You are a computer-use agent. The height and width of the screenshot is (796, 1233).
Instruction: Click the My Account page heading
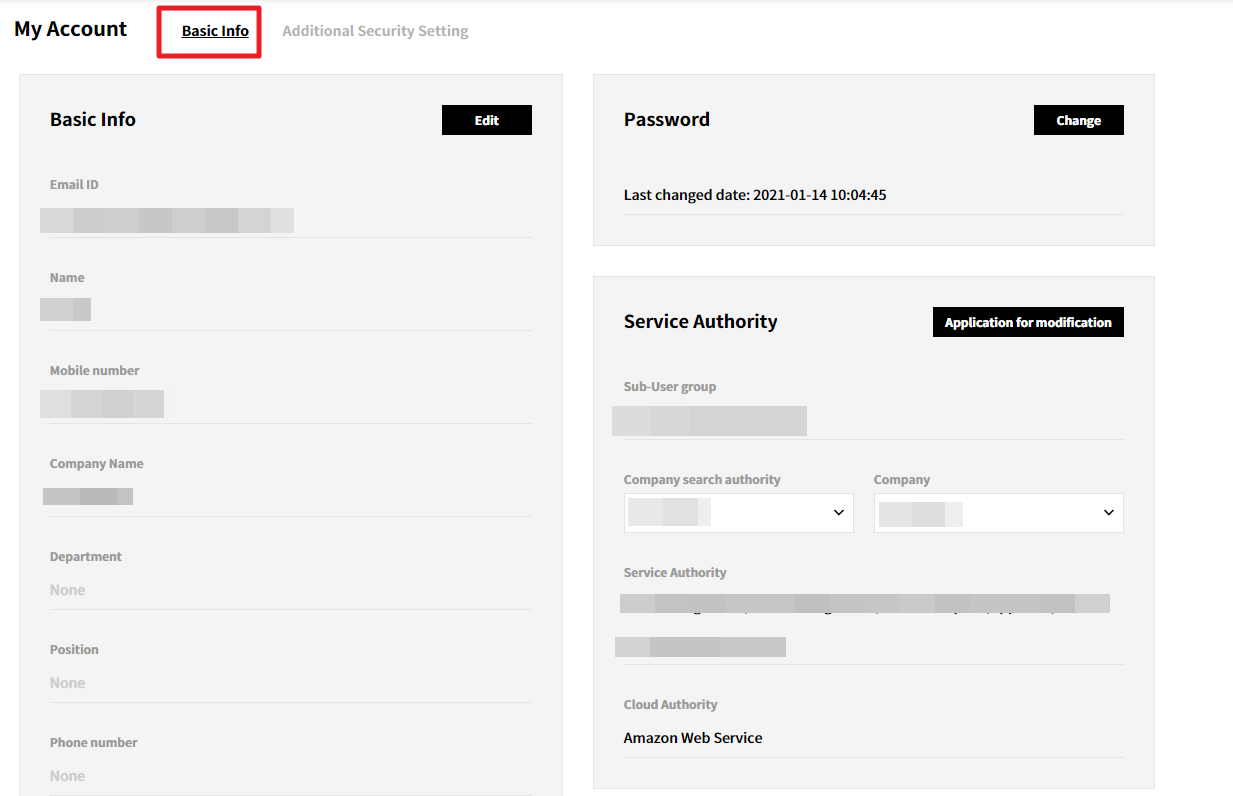71,29
